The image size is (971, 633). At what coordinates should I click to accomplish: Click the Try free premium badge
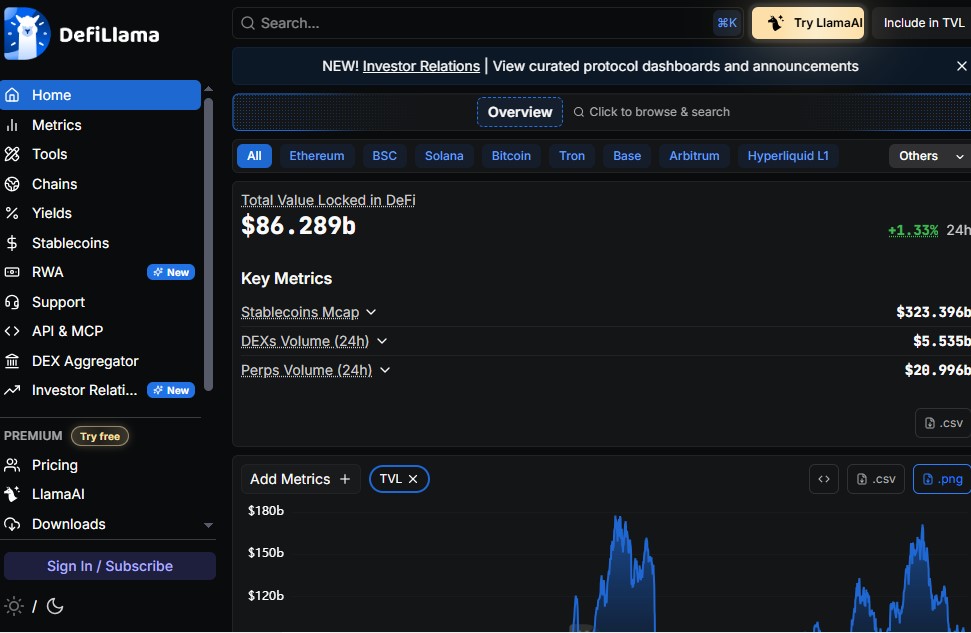pos(100,436)
